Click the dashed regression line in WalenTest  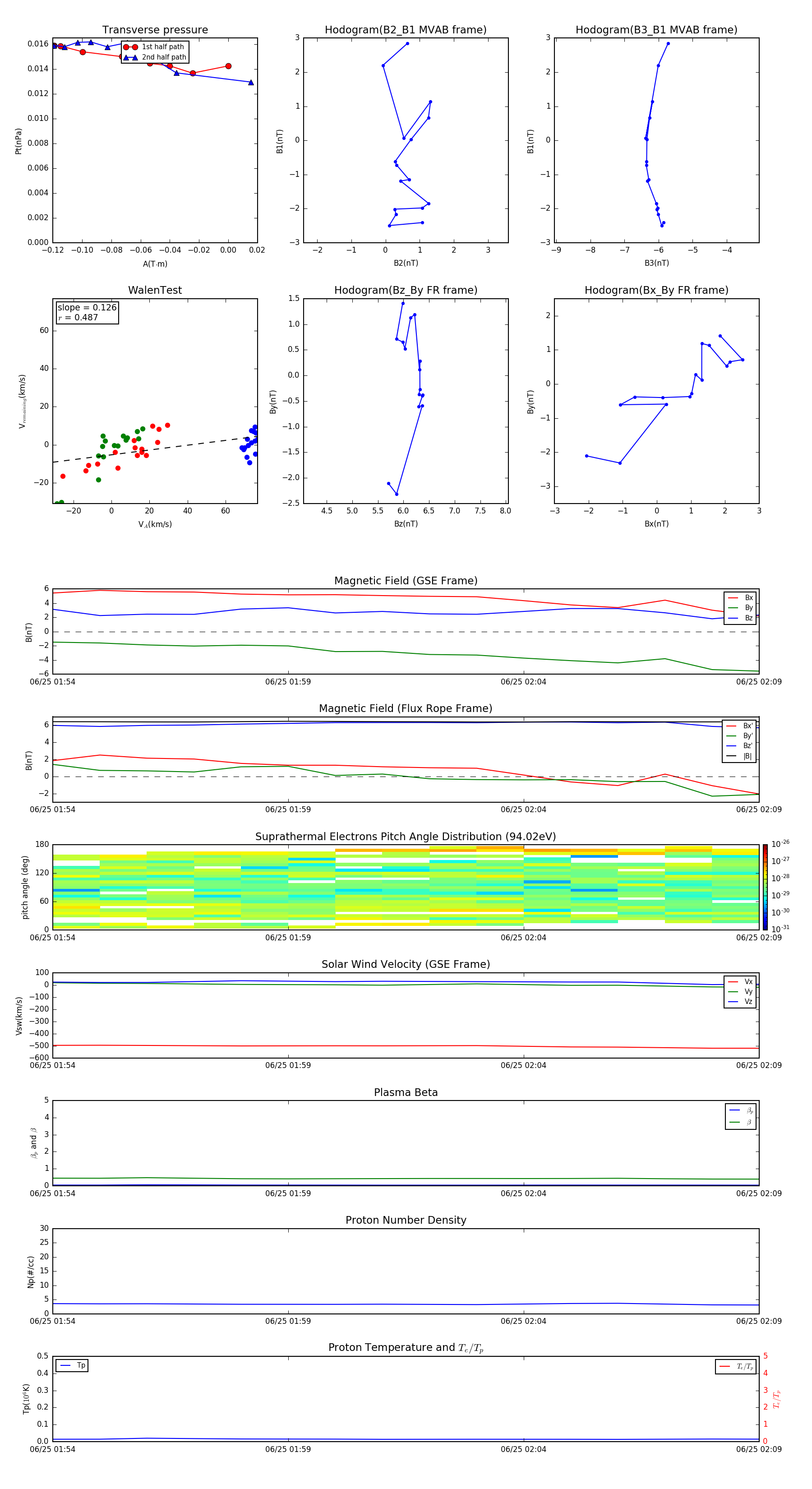tap(155, 449)
